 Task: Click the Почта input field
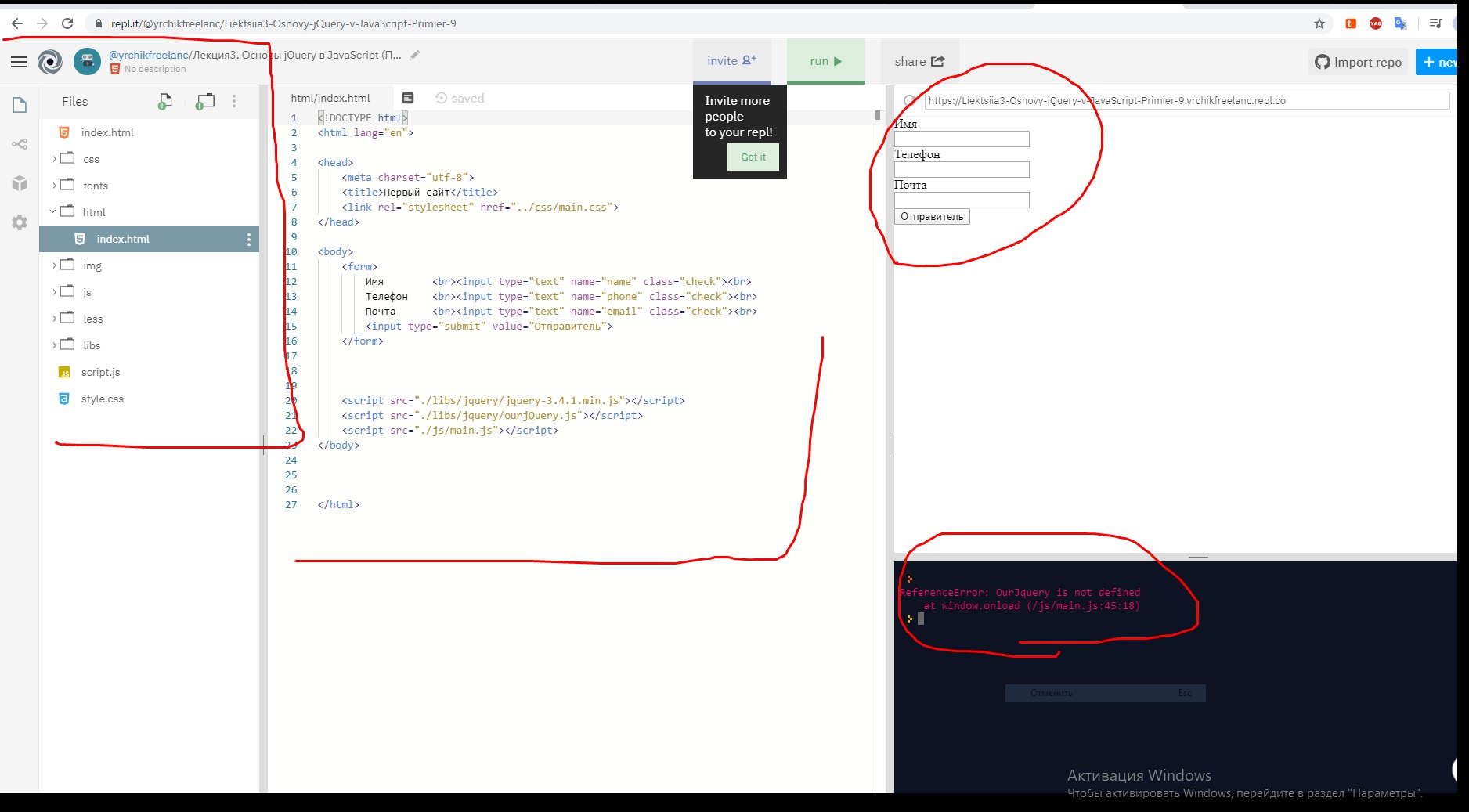tap(962, 200)
